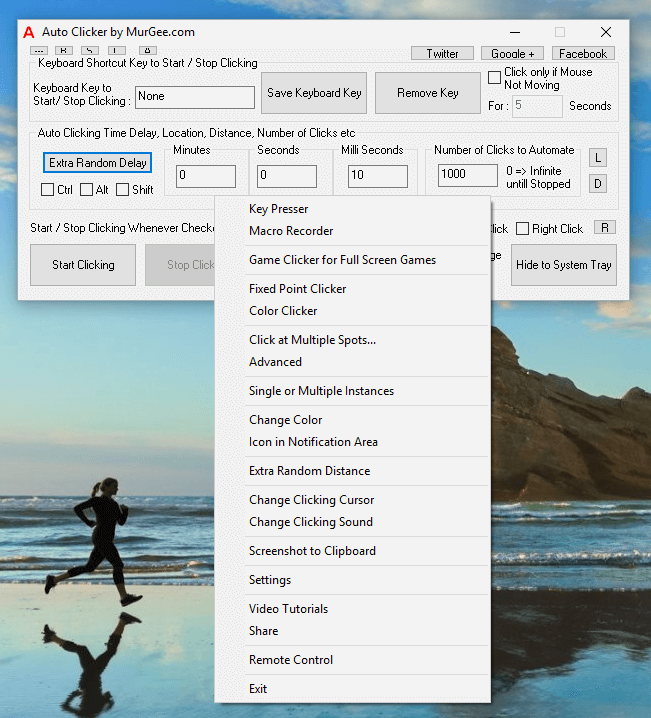Close the Auto Clicker window
This screenshot has width=651, height=718.
coord(606,32)
